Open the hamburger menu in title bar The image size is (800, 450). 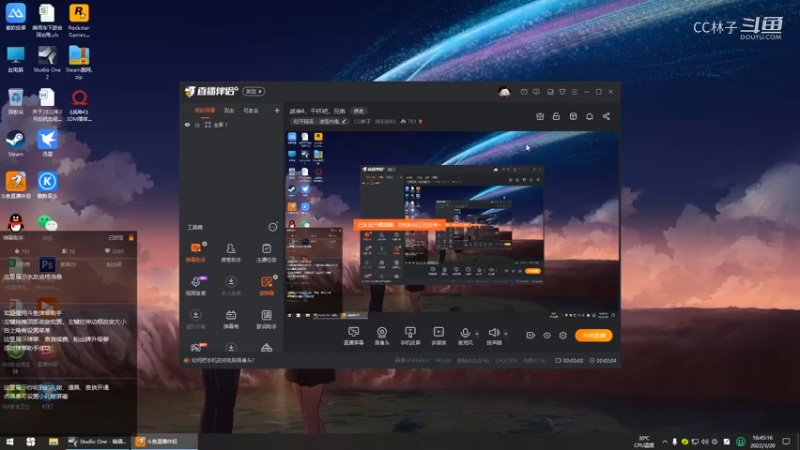pyautogui.click(x=574, y=92)
